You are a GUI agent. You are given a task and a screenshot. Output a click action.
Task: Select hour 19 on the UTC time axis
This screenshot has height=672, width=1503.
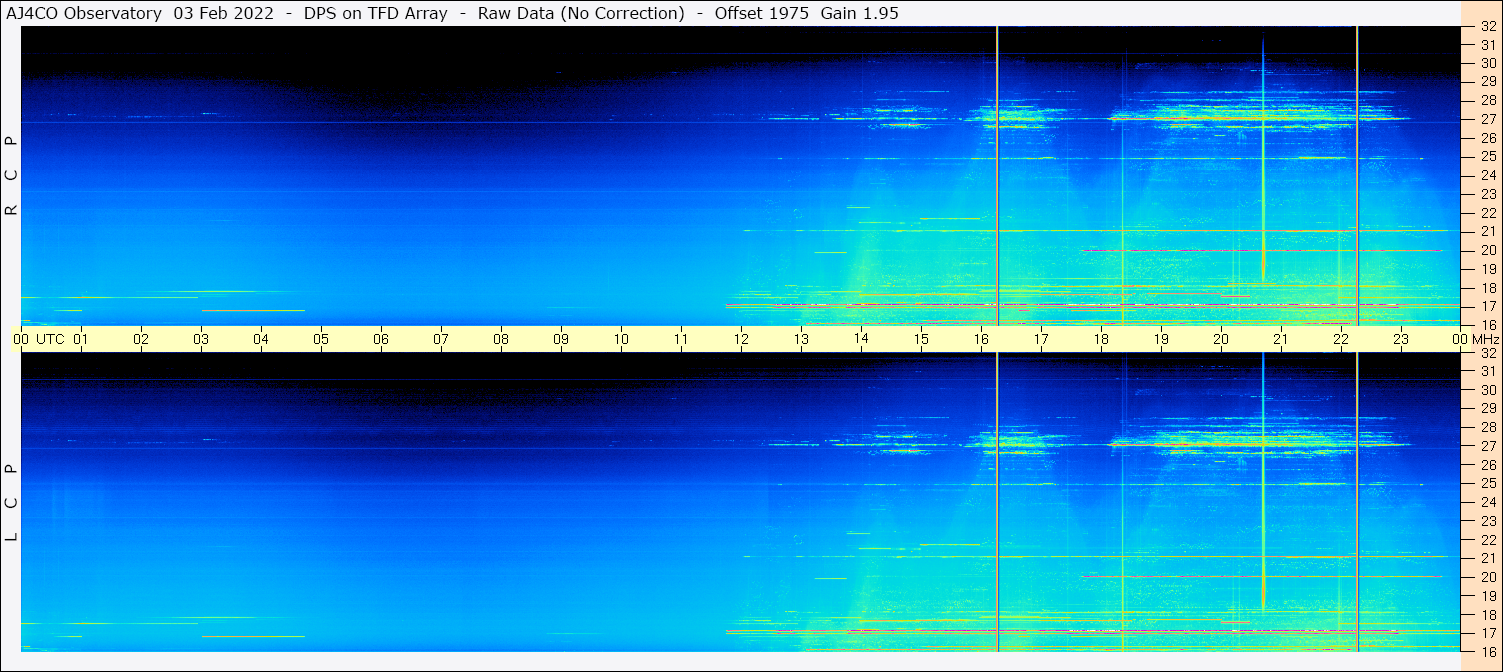click(1161, 339)
